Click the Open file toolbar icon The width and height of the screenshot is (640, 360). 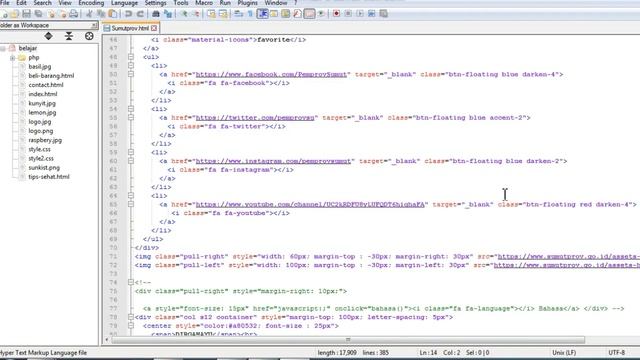(15, 14)
